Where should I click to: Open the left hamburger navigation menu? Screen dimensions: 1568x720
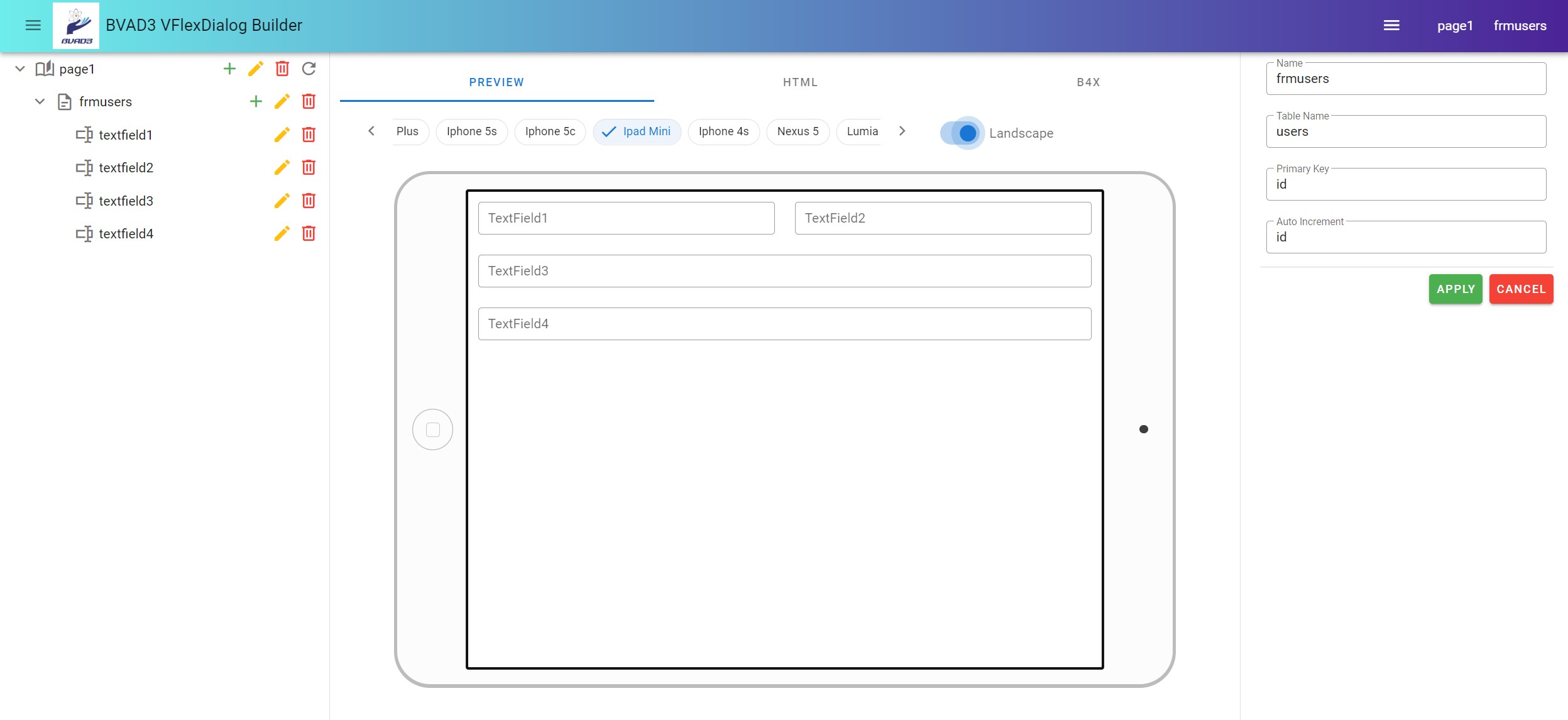click(33, 25)
